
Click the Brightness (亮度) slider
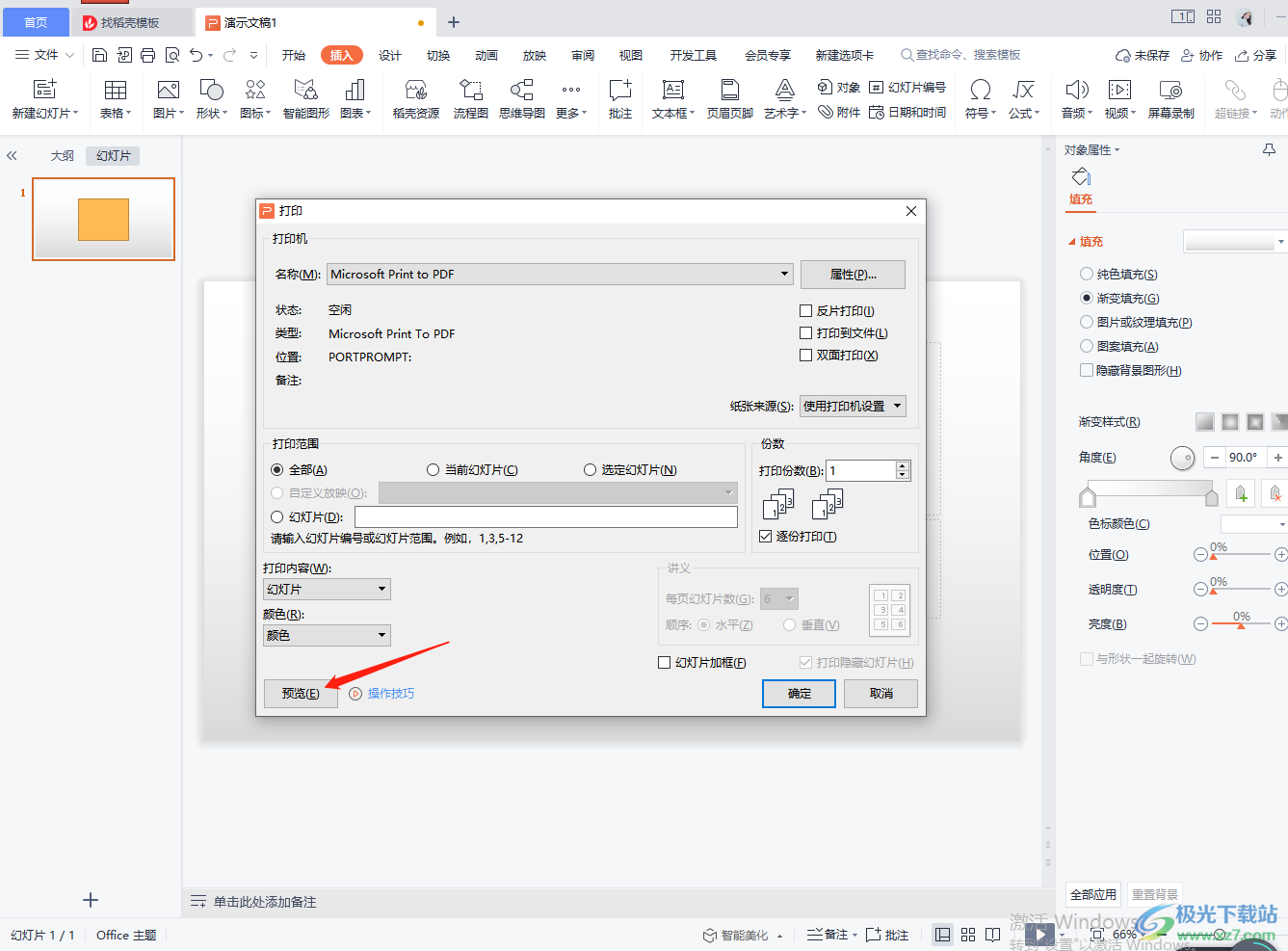1241,624
